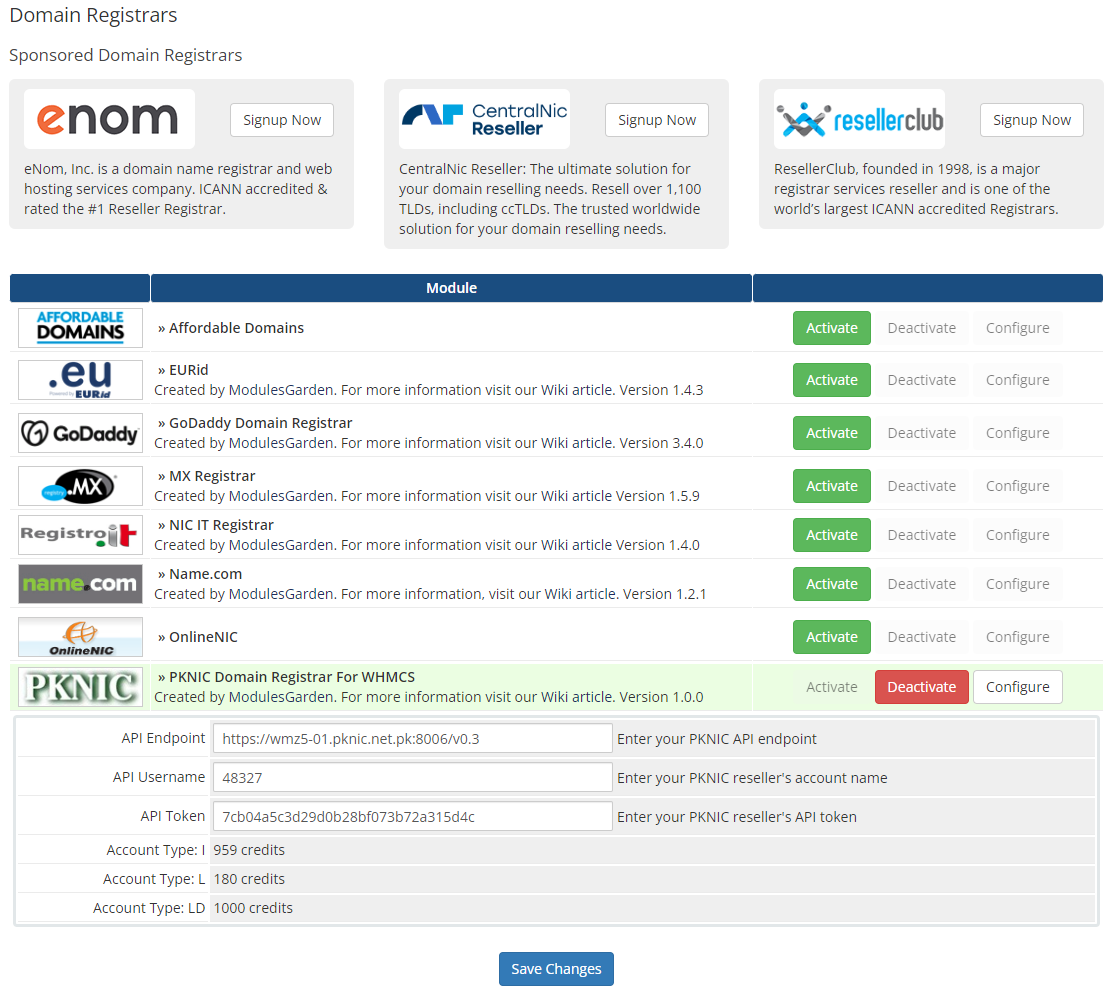Click the Sponsored Domain Registrars heading

pos(126,56)
